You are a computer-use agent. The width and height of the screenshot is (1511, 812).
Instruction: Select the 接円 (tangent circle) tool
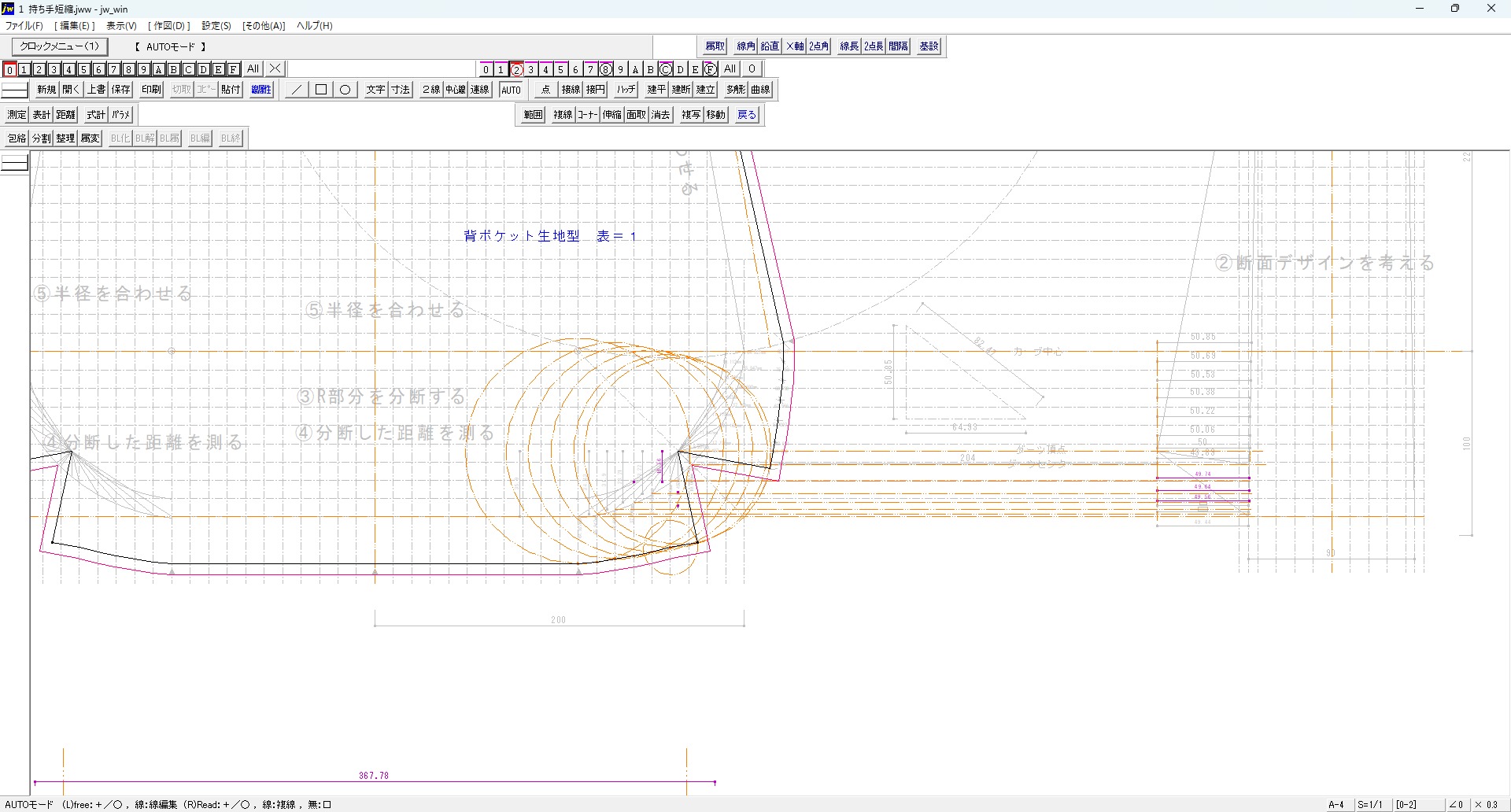[595, 90]
